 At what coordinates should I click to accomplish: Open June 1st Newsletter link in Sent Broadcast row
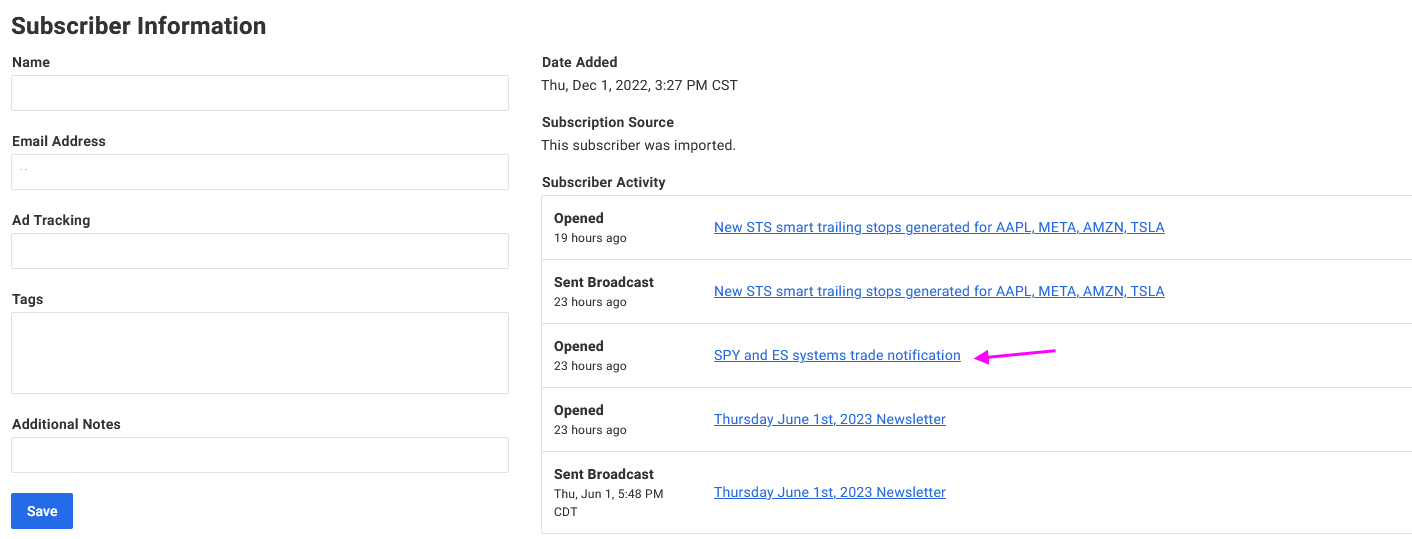830,492
